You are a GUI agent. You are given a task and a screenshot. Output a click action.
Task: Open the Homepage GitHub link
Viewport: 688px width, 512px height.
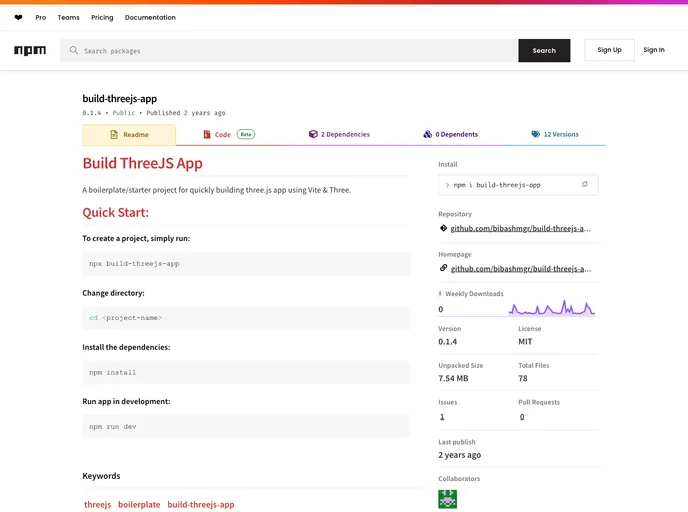tap(521, 269)
